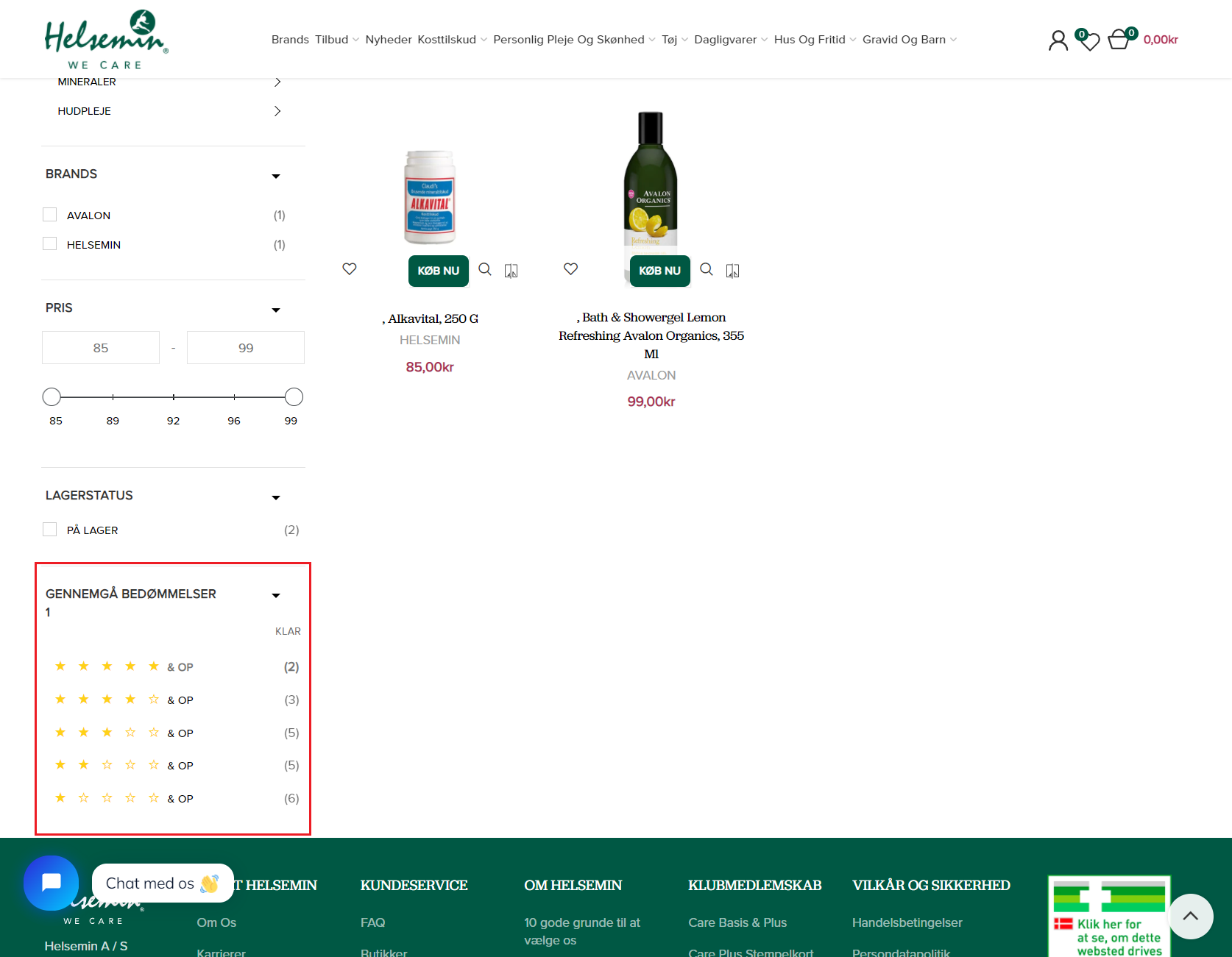This screenshot has width=1232, height=957.
Task: Open the Hus Og Fritid menu
Action: coord(815,40)
